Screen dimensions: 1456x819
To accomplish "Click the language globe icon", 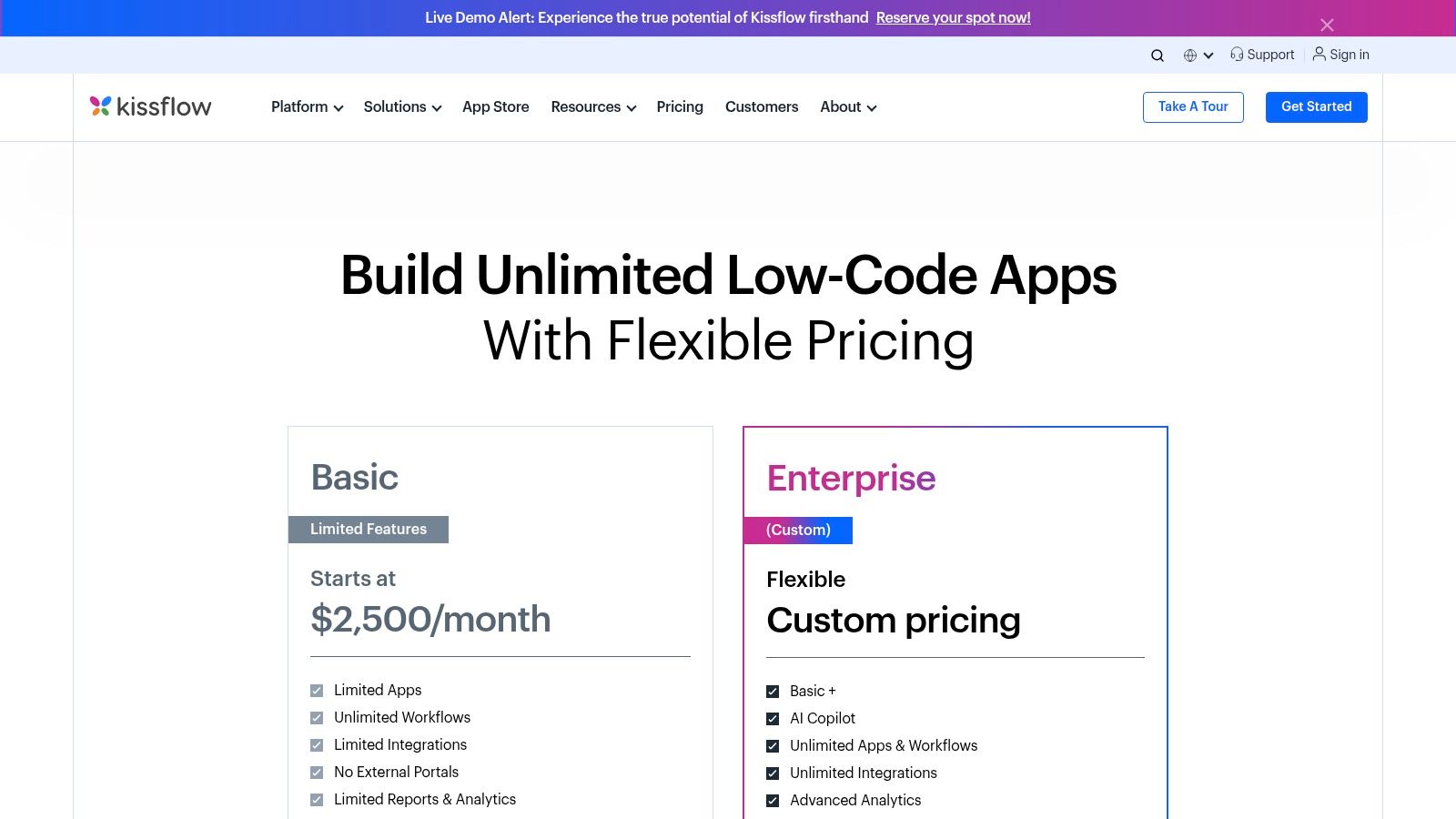I will tap(1191, 55).
